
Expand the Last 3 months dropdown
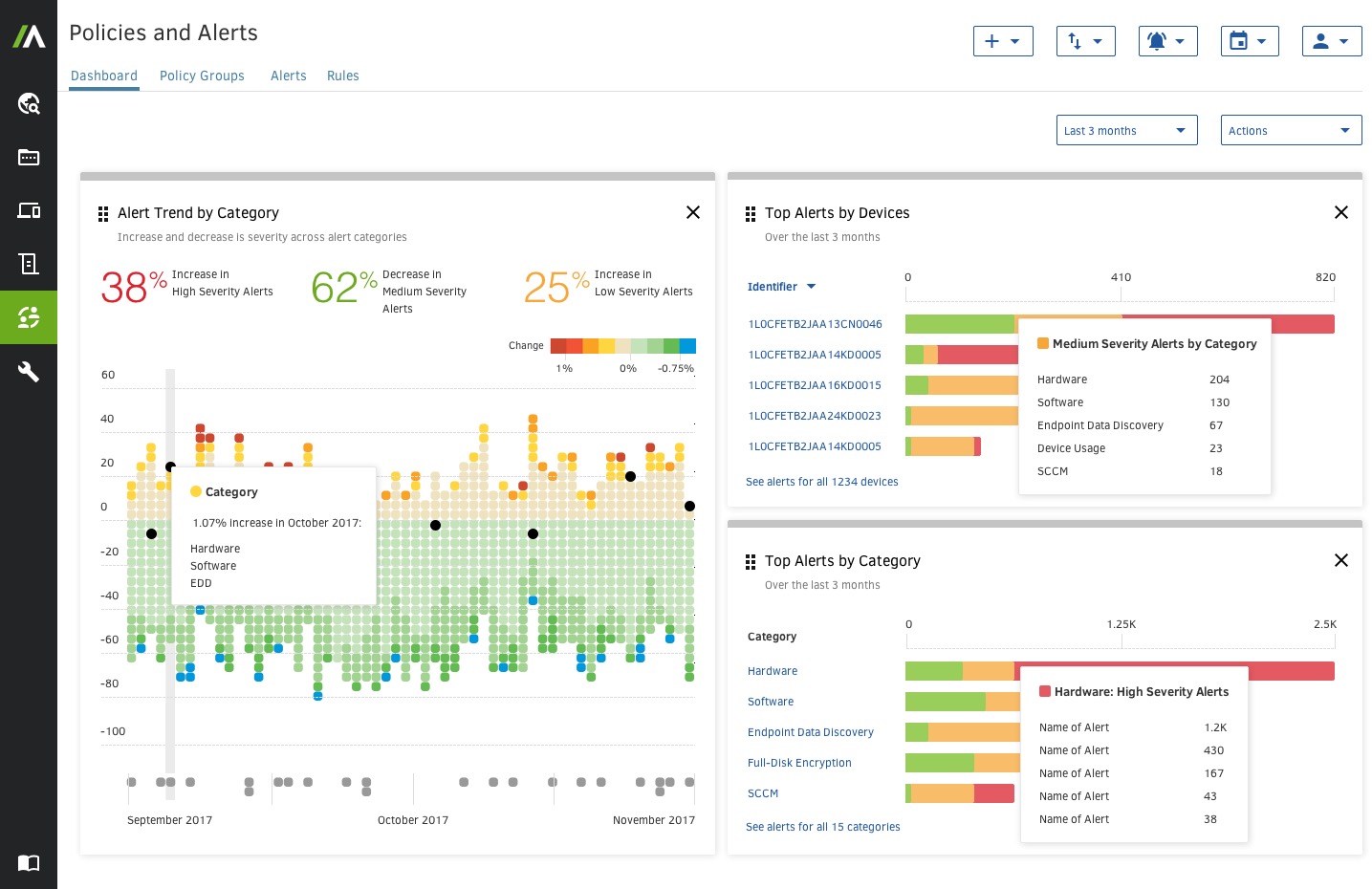click(1126, 130)
